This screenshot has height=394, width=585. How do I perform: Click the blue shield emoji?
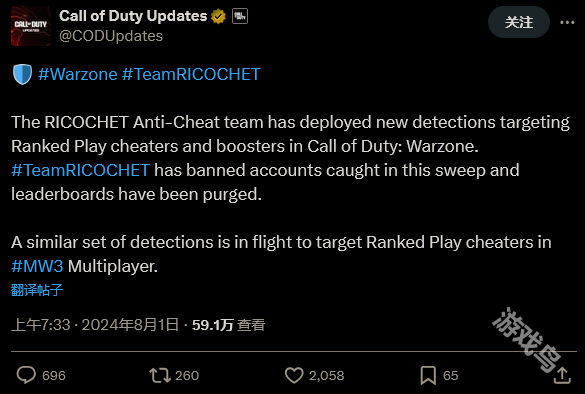tap(22, 74)
